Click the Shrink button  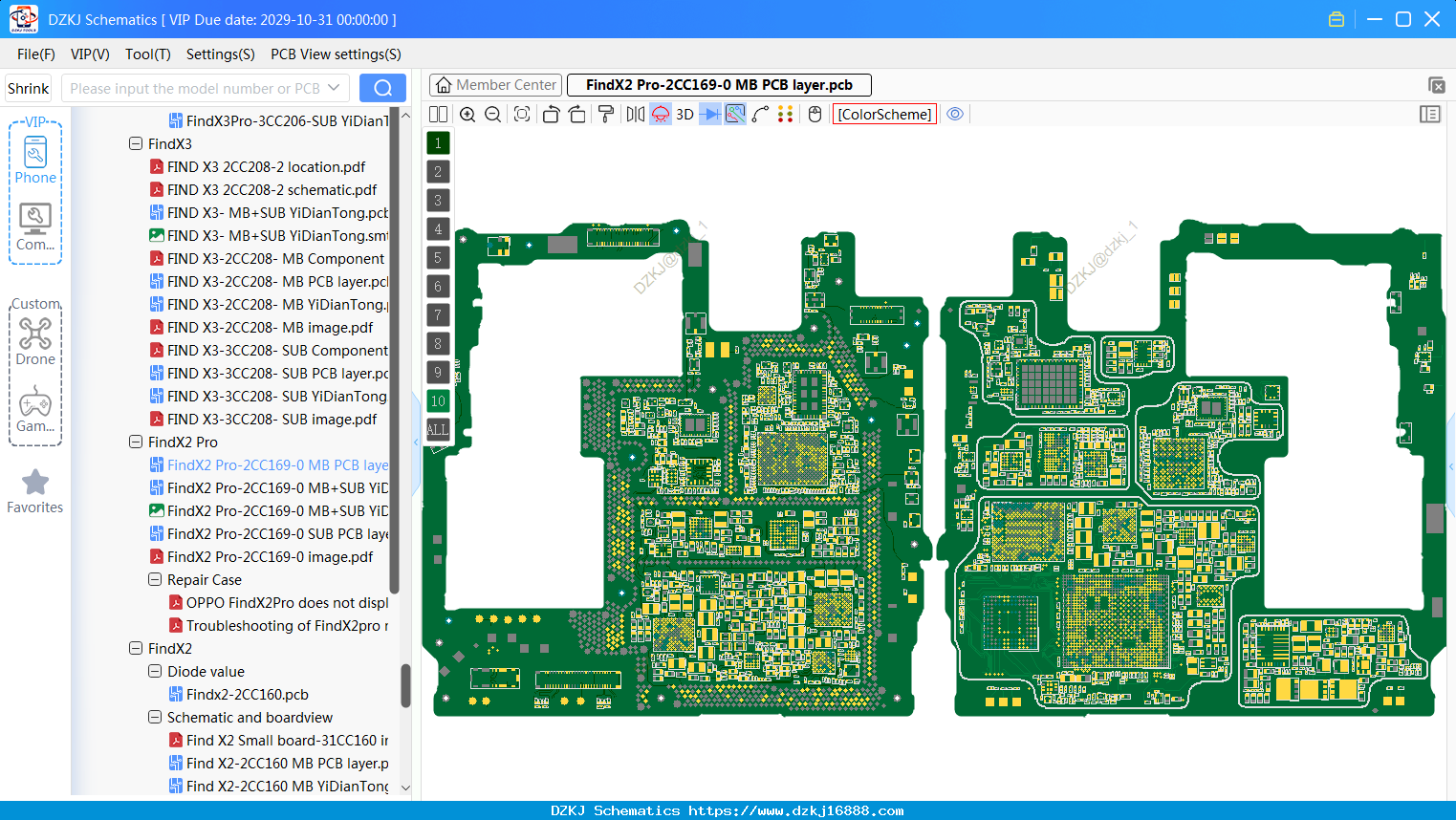pyautogui.click(x=28, y=88)
